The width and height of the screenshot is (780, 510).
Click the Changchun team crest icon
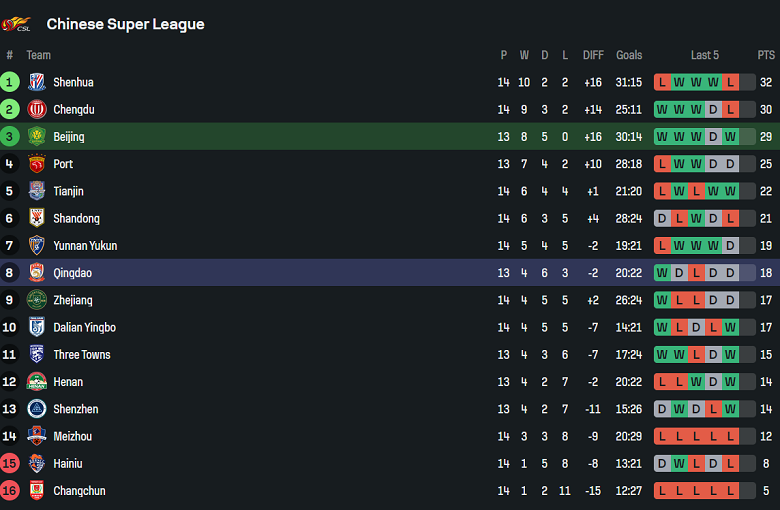click(37, 491)
